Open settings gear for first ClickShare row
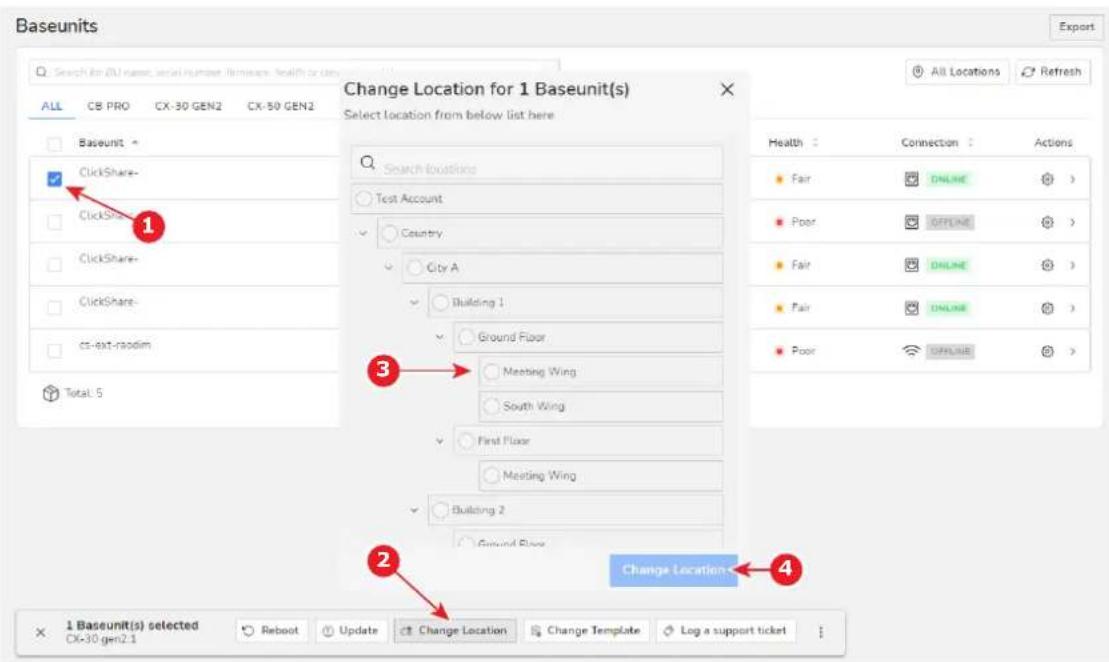1109x662 pixels. (x=1047, y=179)
